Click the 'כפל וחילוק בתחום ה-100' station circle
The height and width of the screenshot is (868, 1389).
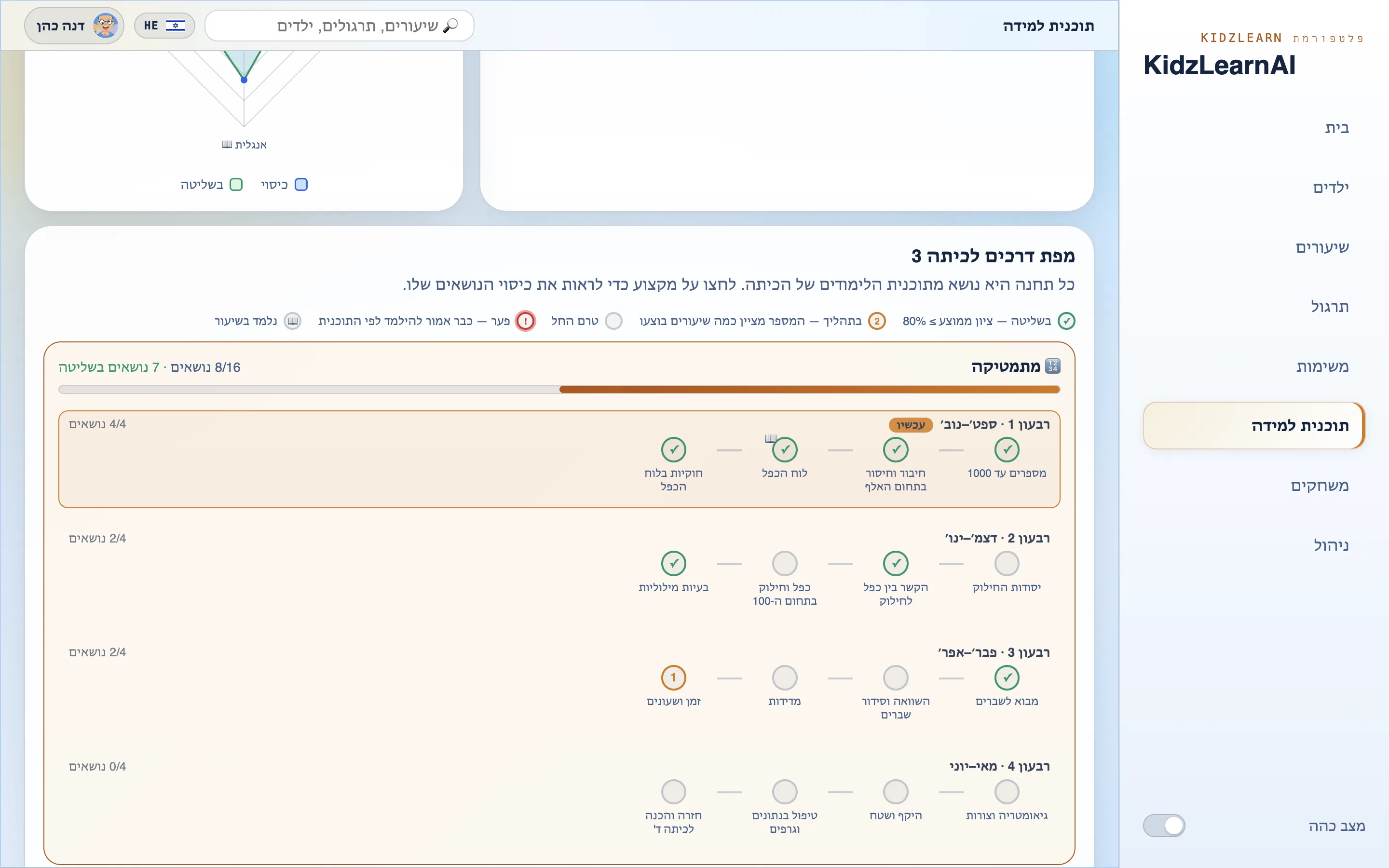(x=785, y=564)
